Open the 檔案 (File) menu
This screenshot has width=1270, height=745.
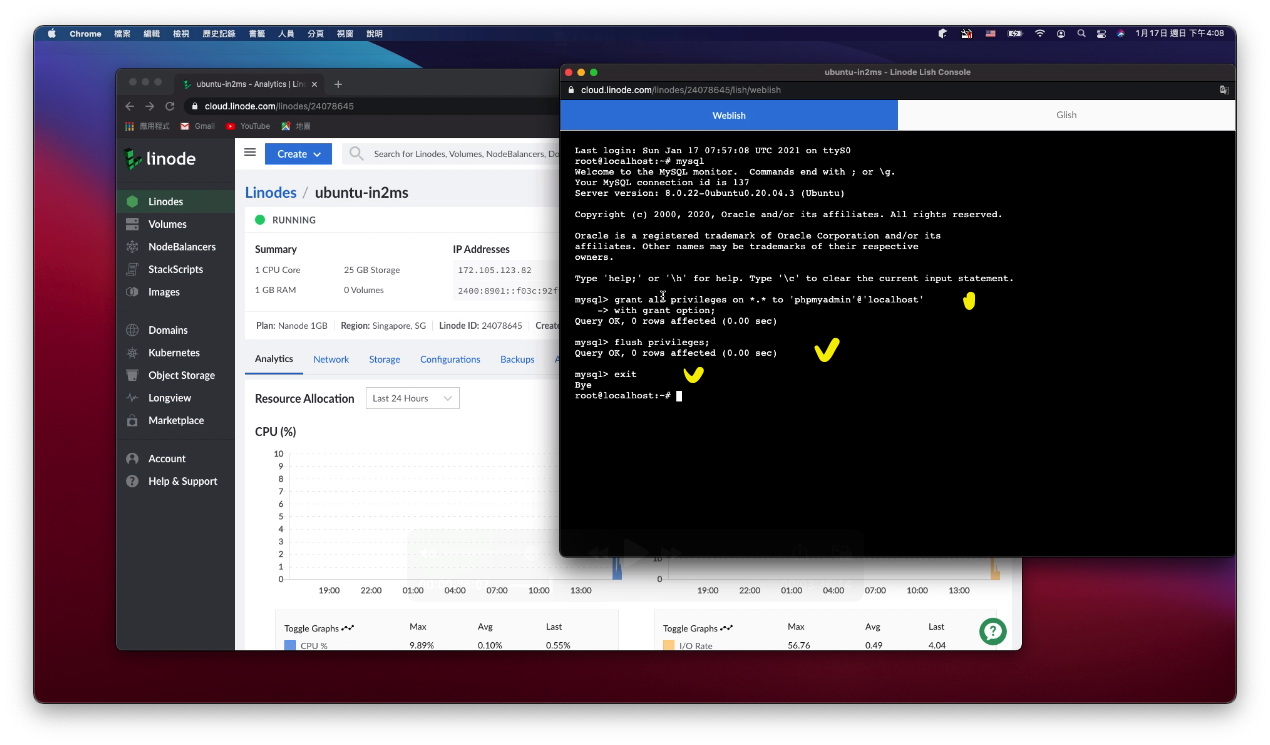[x=122, y=33]
